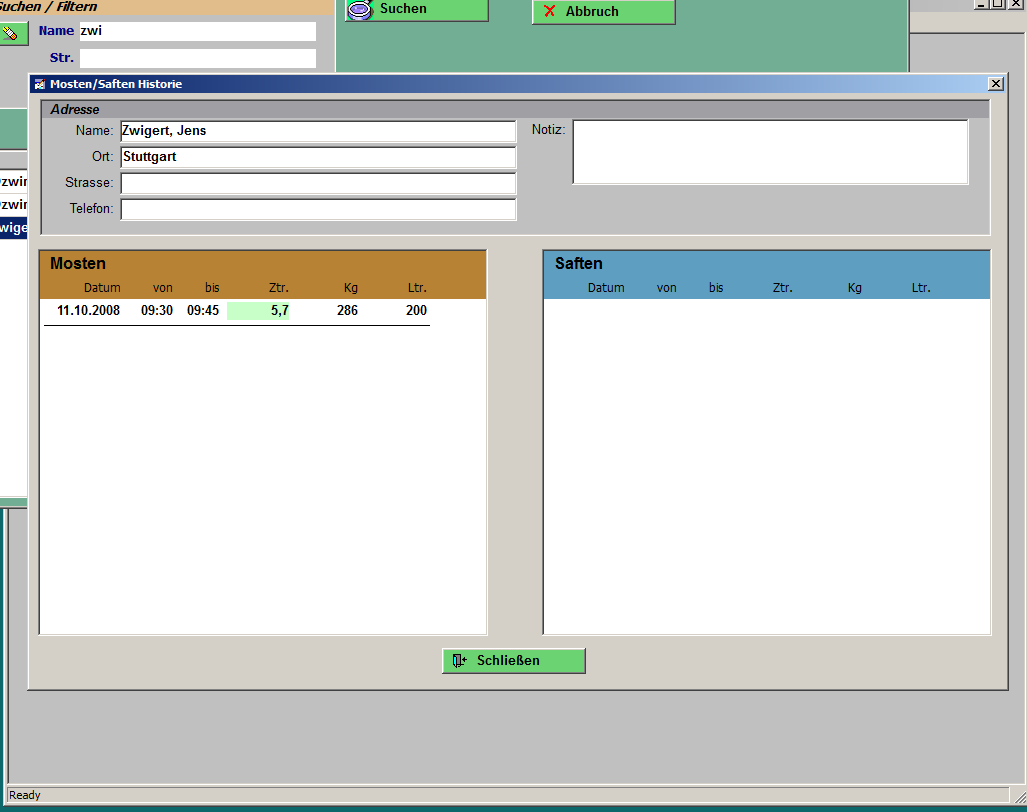The width and height of the screenshot is (1027, 812).
Task: Click the empty Strasse field
Action: 317,183
